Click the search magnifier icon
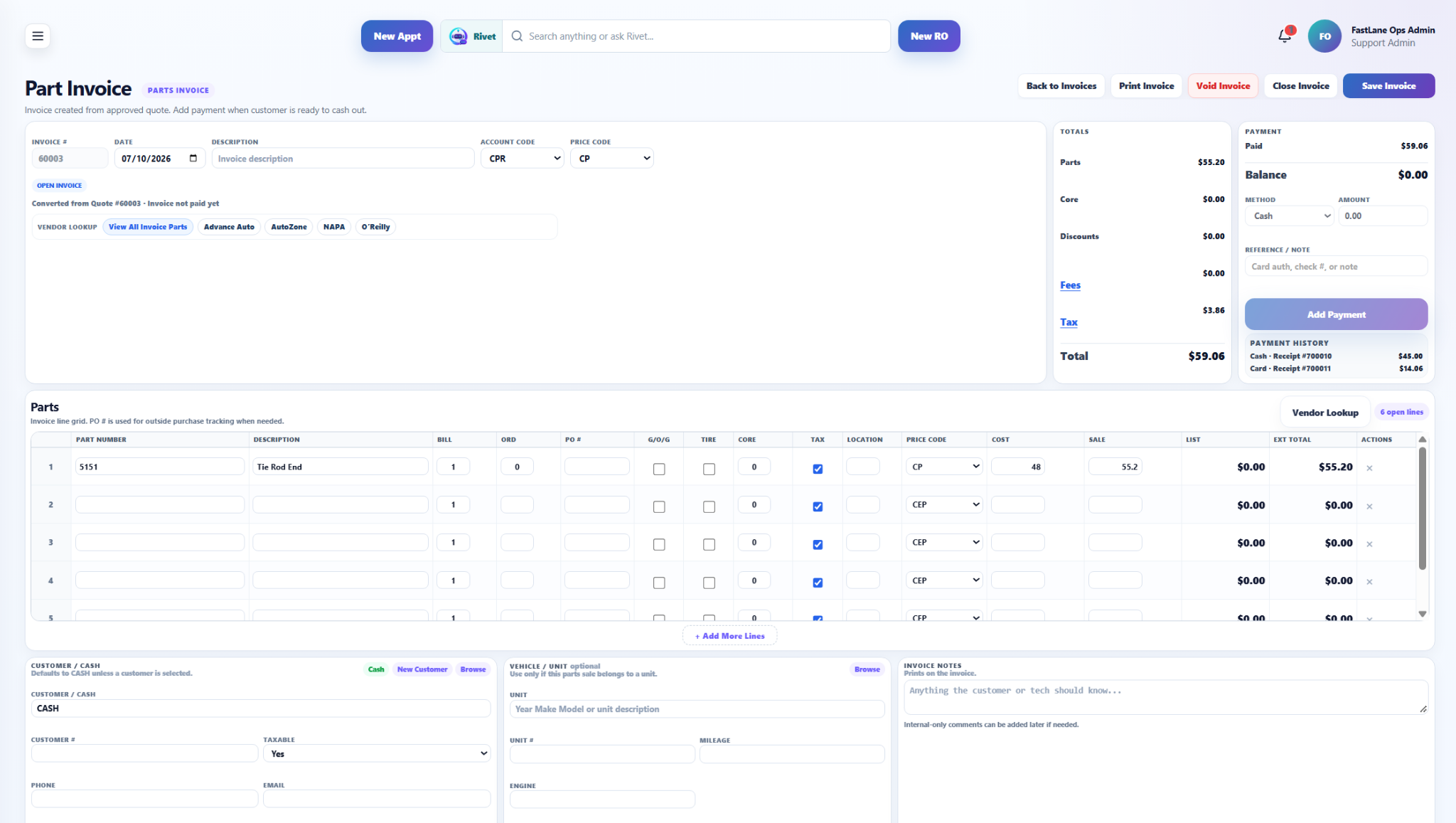 517,36
